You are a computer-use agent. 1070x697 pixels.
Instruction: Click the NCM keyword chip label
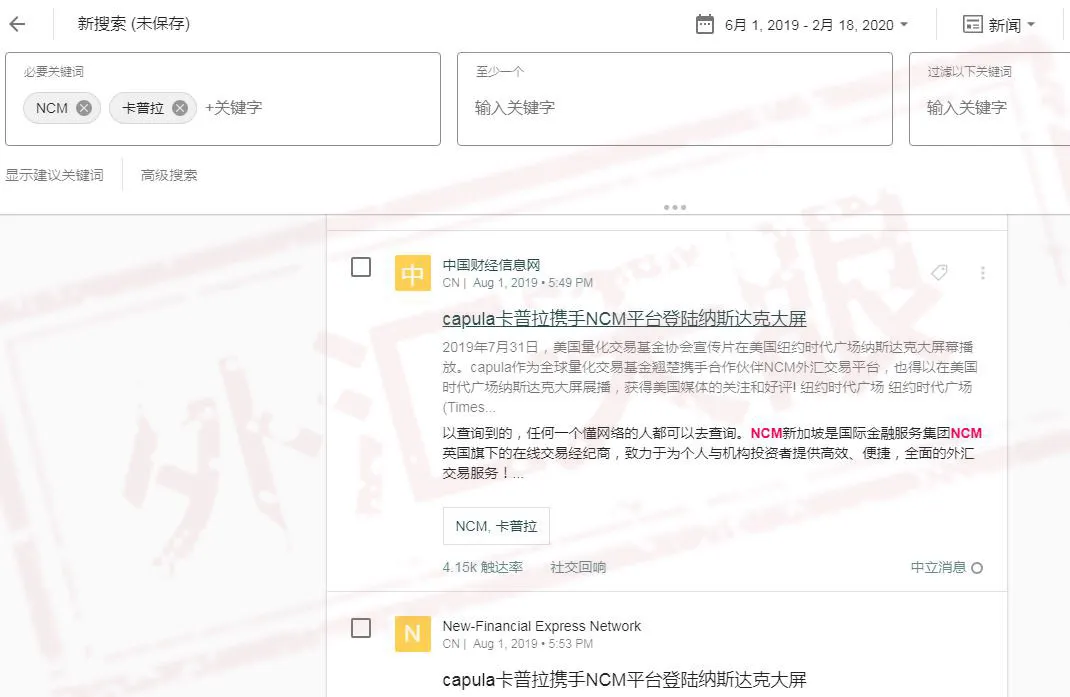[x=52, y=108]
